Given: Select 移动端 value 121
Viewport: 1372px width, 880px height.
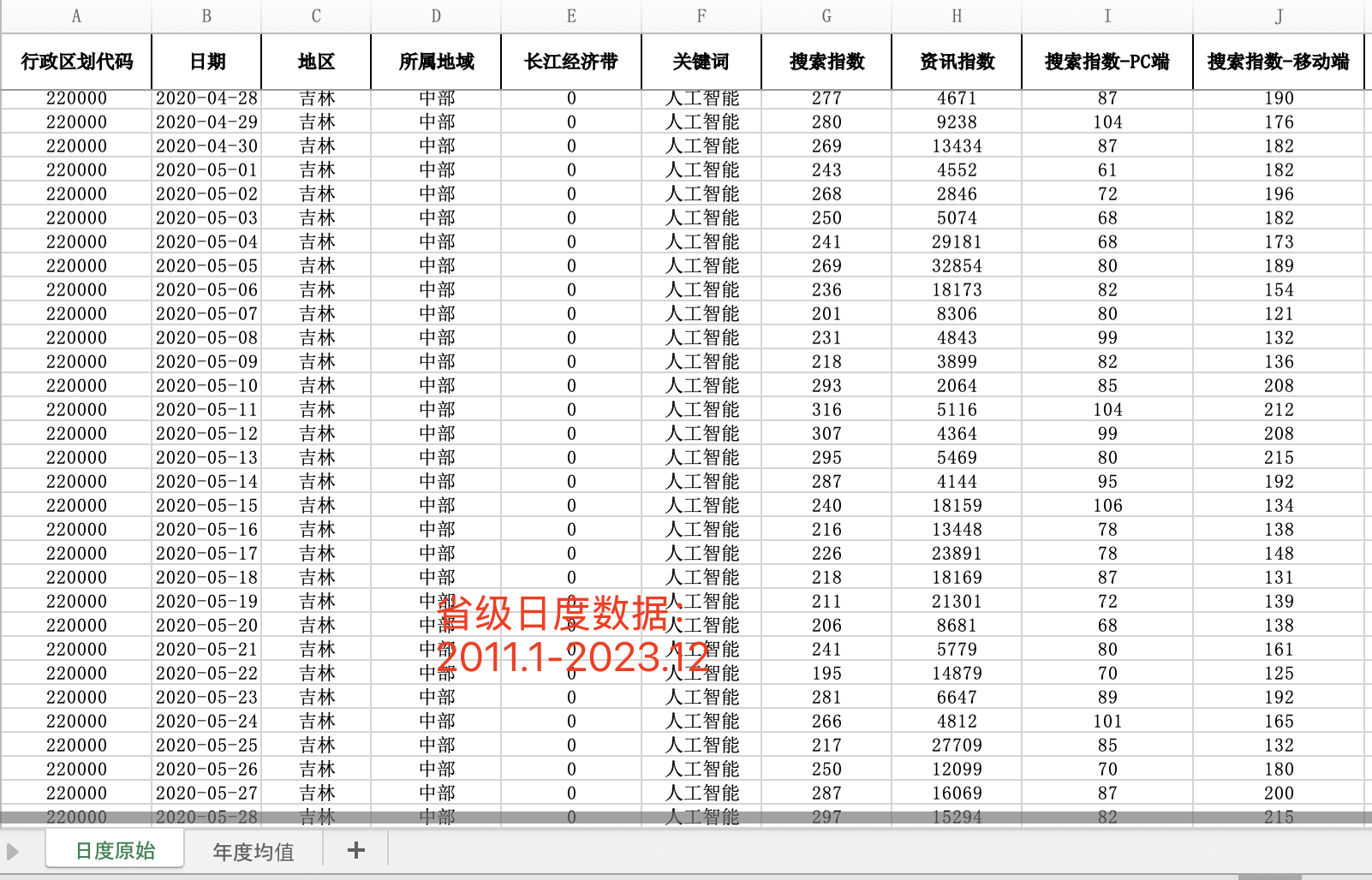Looking at the screenshot, I should point(1279,313).
